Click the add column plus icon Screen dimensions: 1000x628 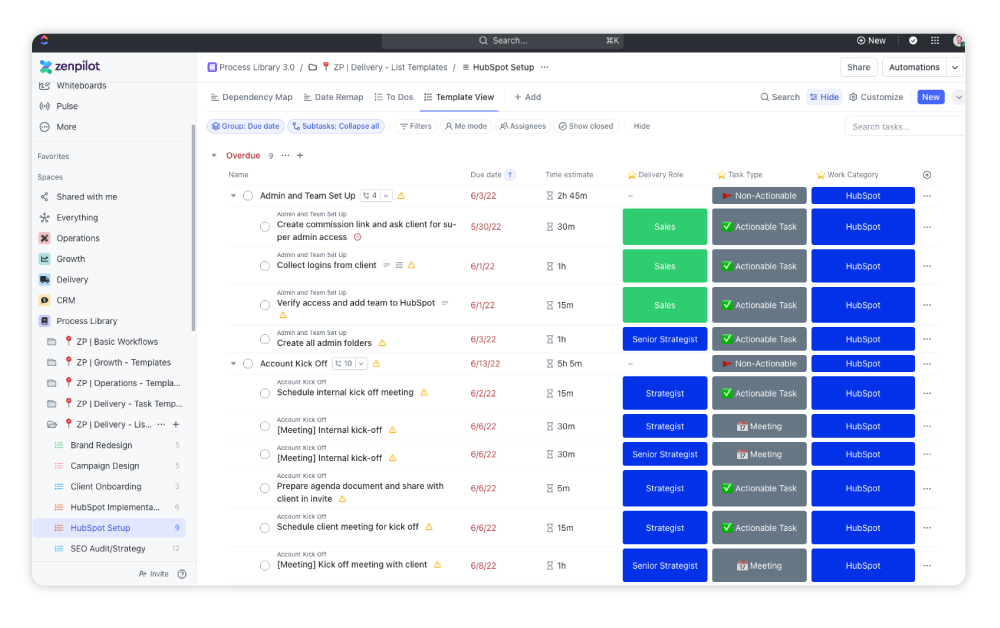pyautogui.click(x=927, y=175)
